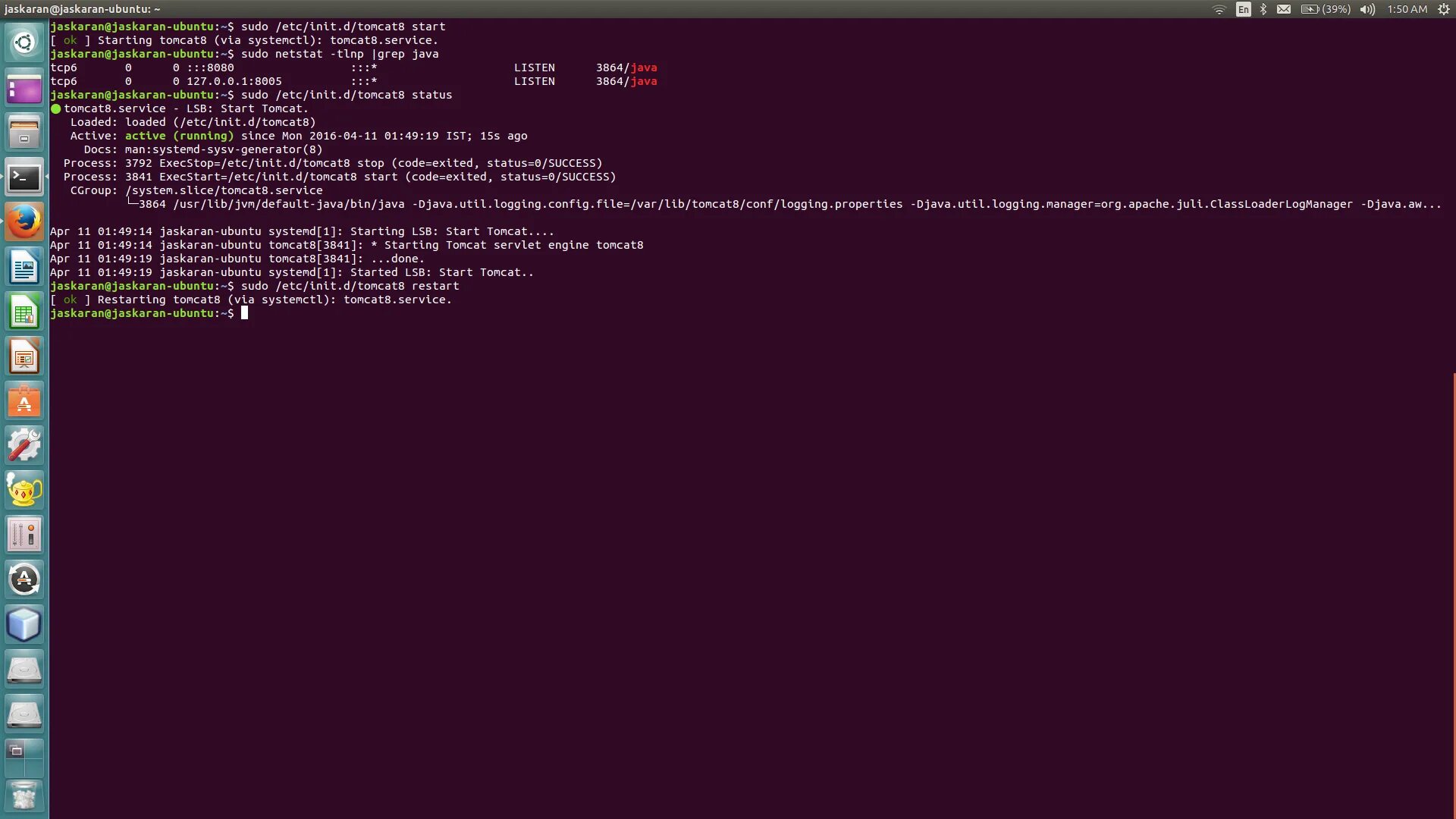Open LibreOffice Calc spreadsheet icon
The height and width of the screenshot is (819, 1456).
tap(24, 312)
